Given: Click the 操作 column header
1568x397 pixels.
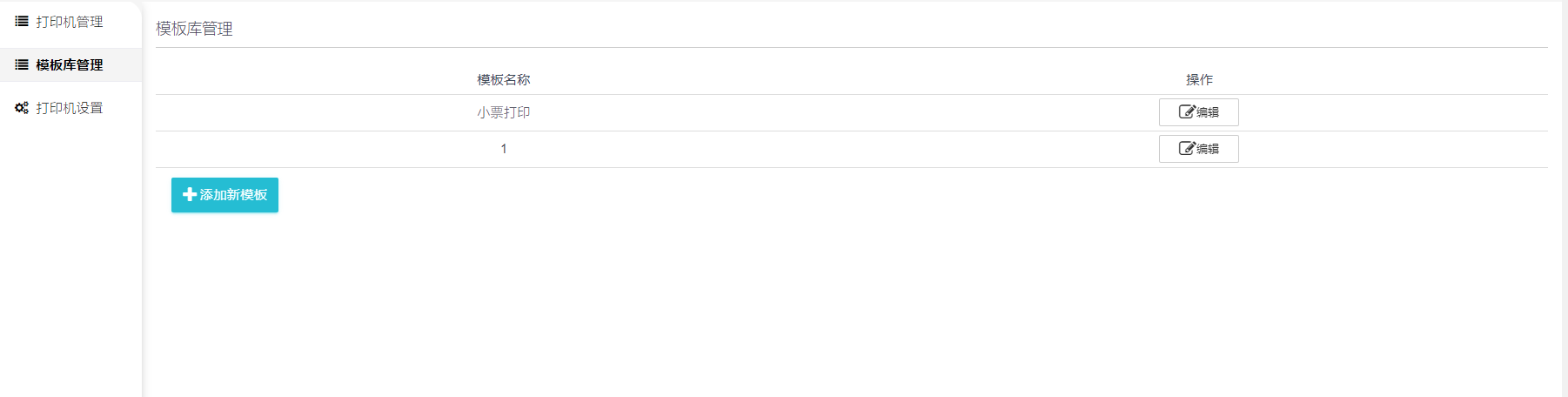Looking at the screenshot, I should 1199,79.
